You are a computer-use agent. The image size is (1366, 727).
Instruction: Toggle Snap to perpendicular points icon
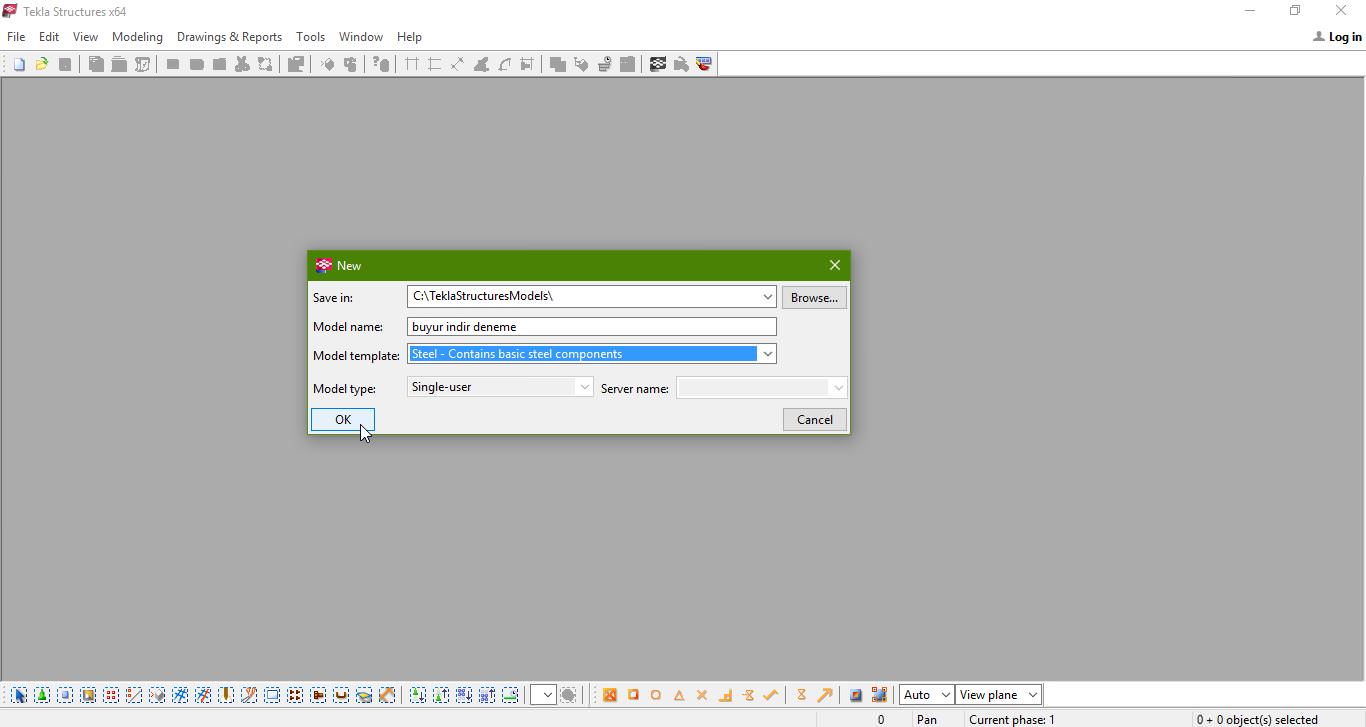[725, 695]
